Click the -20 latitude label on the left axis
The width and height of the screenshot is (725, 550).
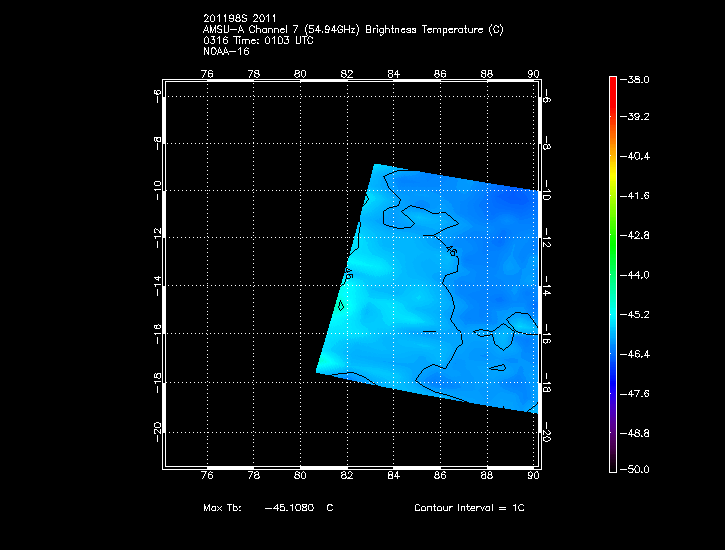pyautogui.click(x=156, y=429)
